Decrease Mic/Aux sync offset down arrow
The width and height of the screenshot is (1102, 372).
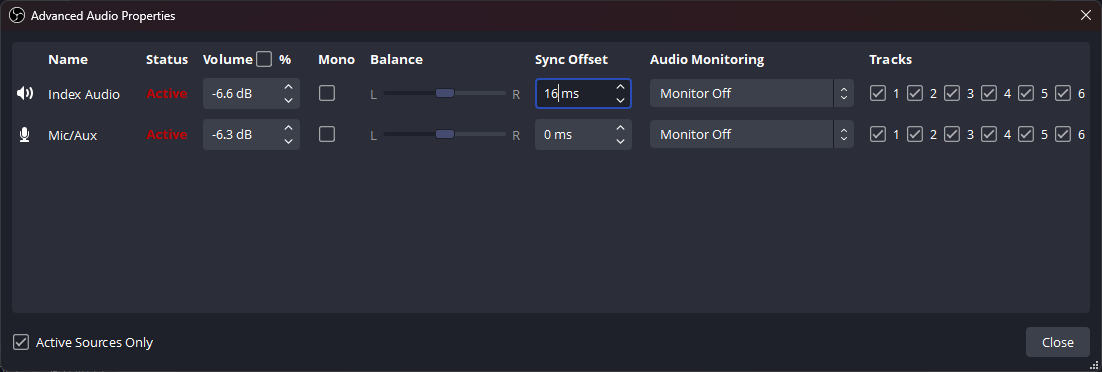pyautogui.click(x=620, y=141)
